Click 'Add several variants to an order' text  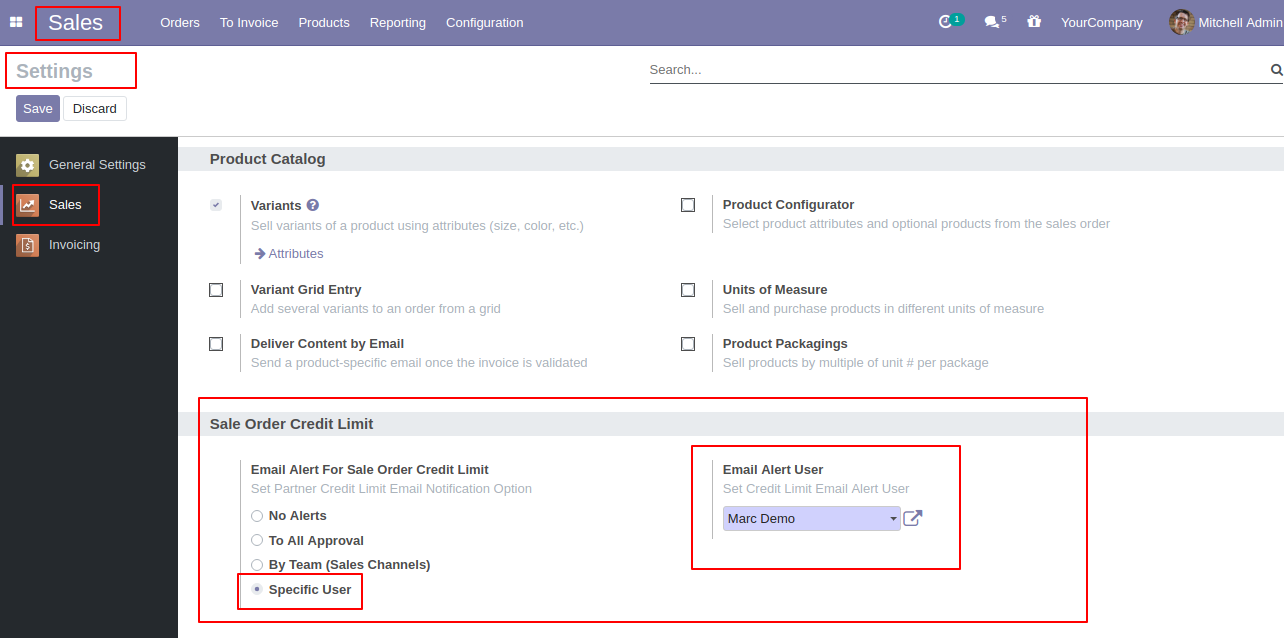click(x=376, y=309)
